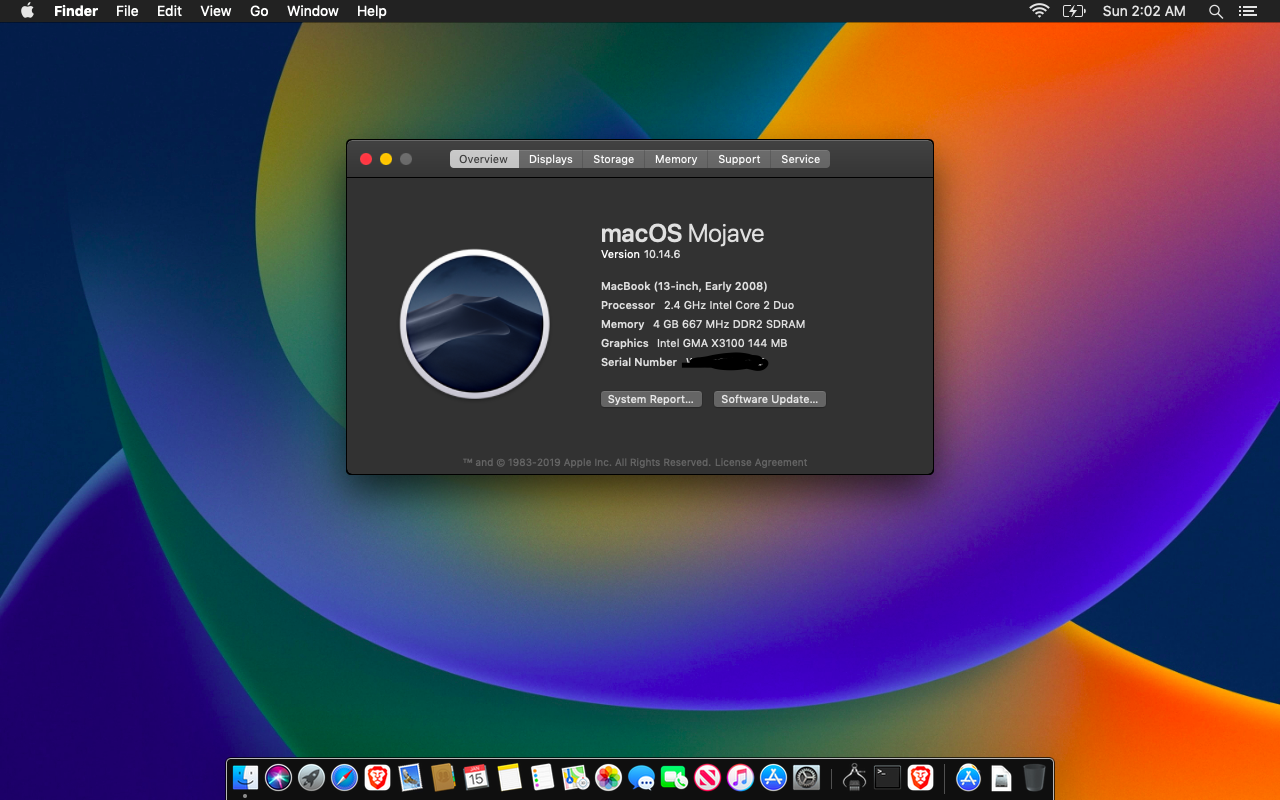The width and height of the screenshot is (1280, 800).
Task: Open the License Agreement link
Action: click(761, 463)
